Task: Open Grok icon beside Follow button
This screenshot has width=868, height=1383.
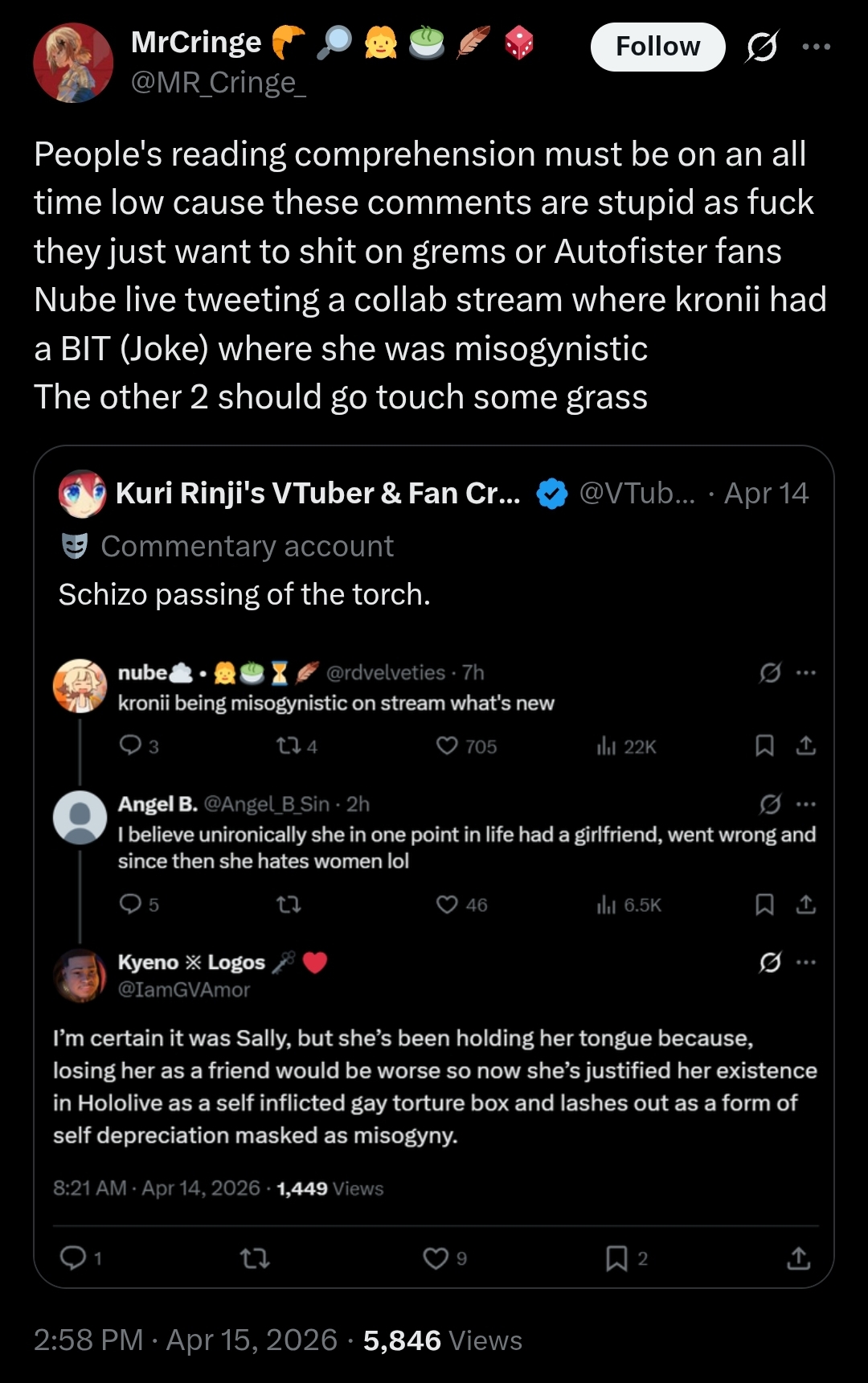Action: click(761, 47)
